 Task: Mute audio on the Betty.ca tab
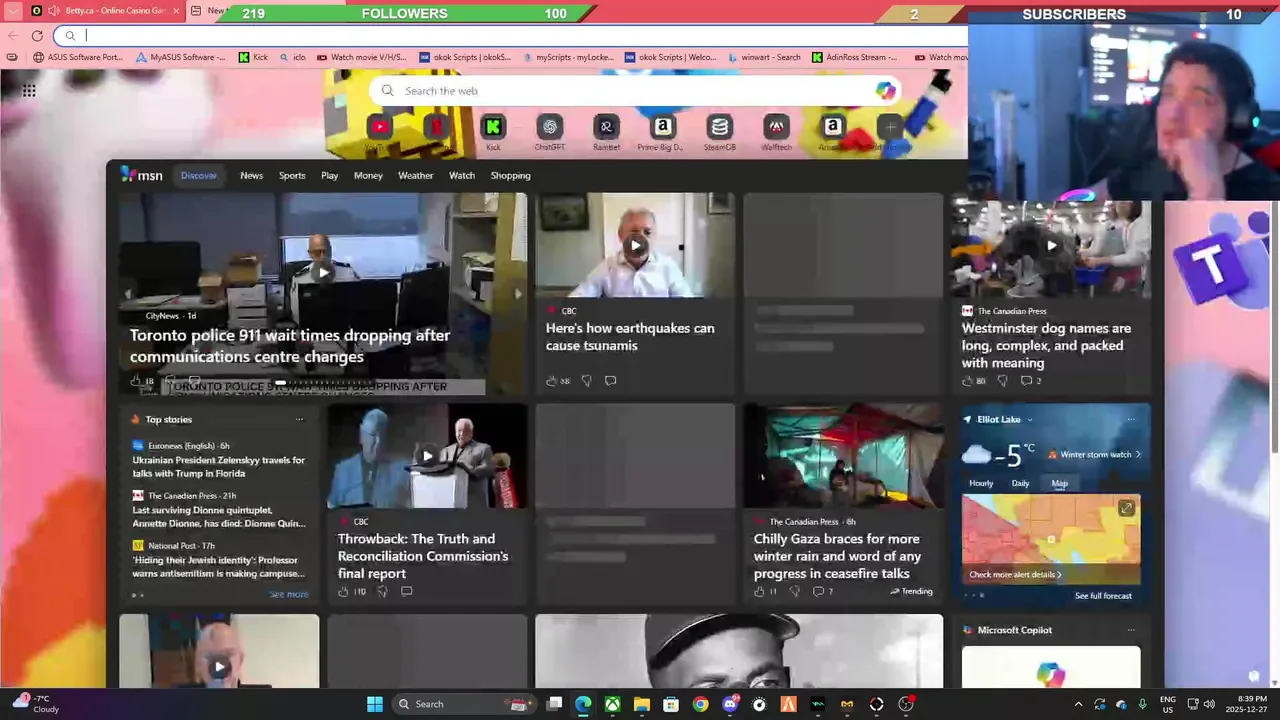click(x=54, y=11)
